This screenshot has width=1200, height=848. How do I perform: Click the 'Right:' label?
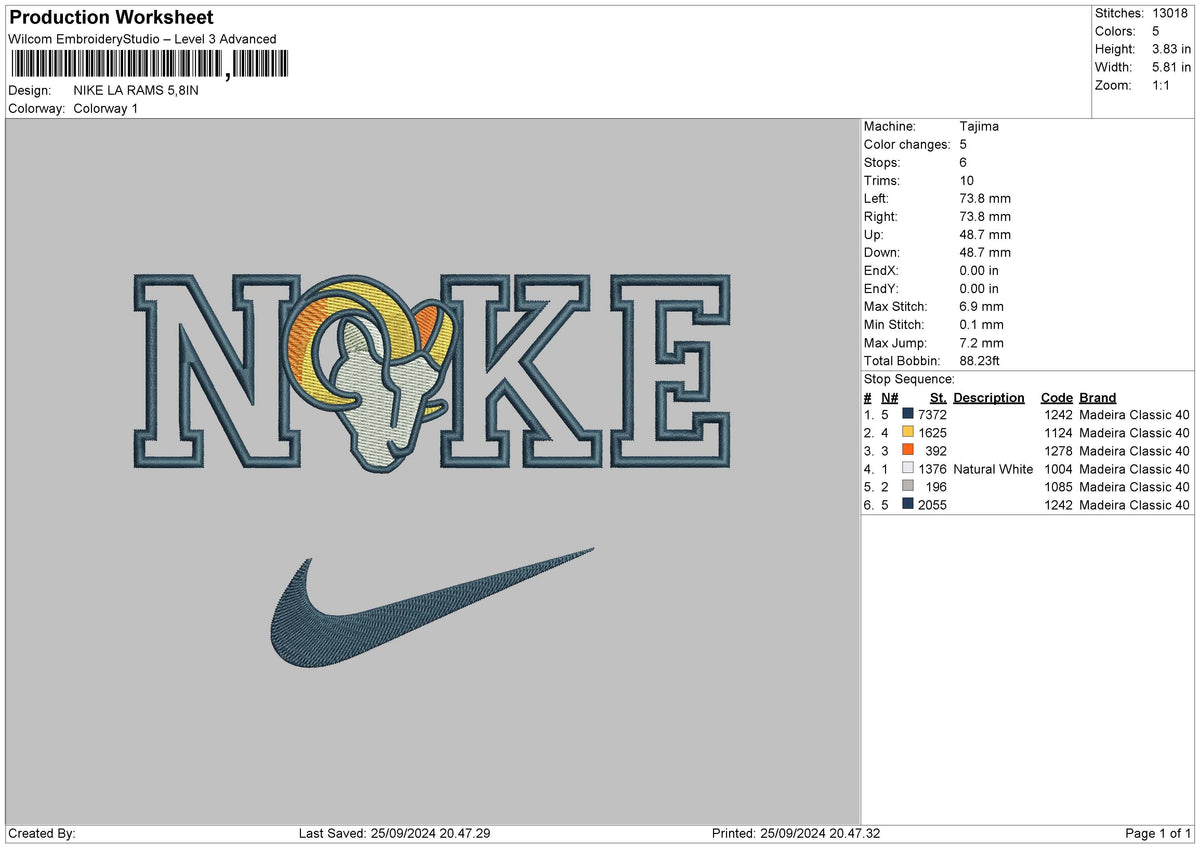point(881,216)
